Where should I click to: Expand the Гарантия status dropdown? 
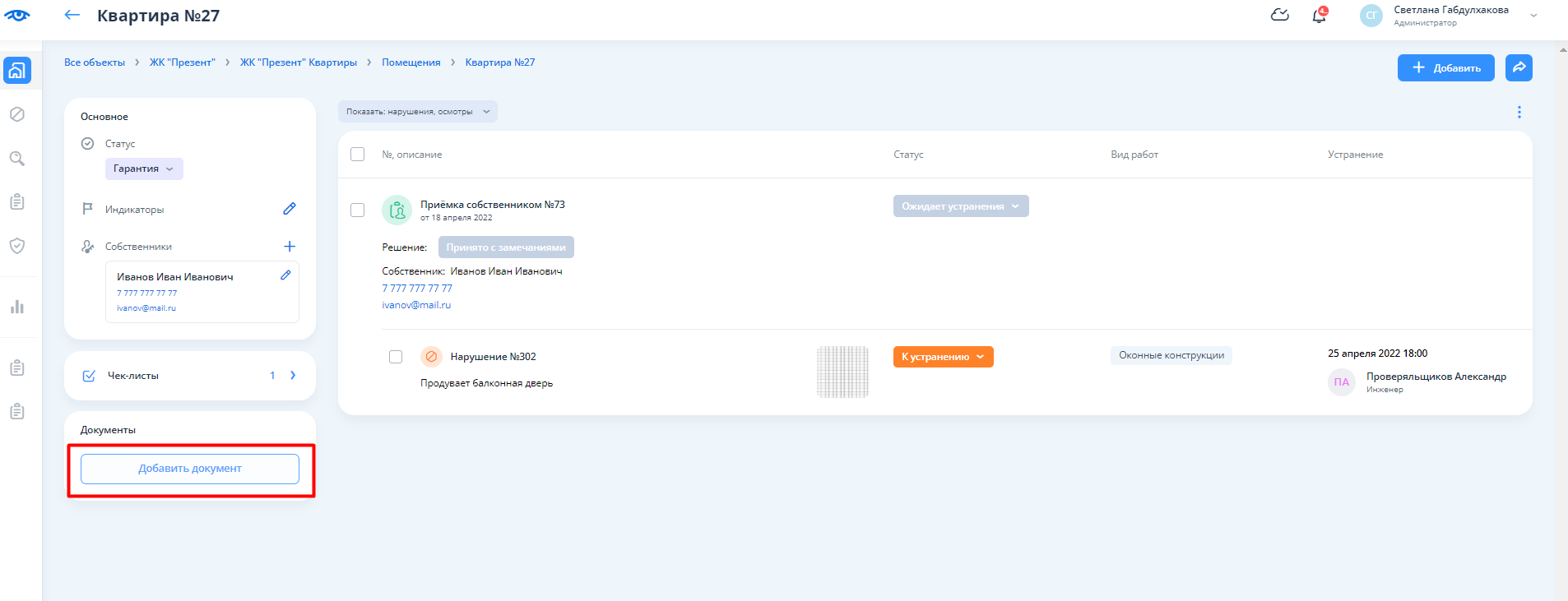tap(144, 169)
